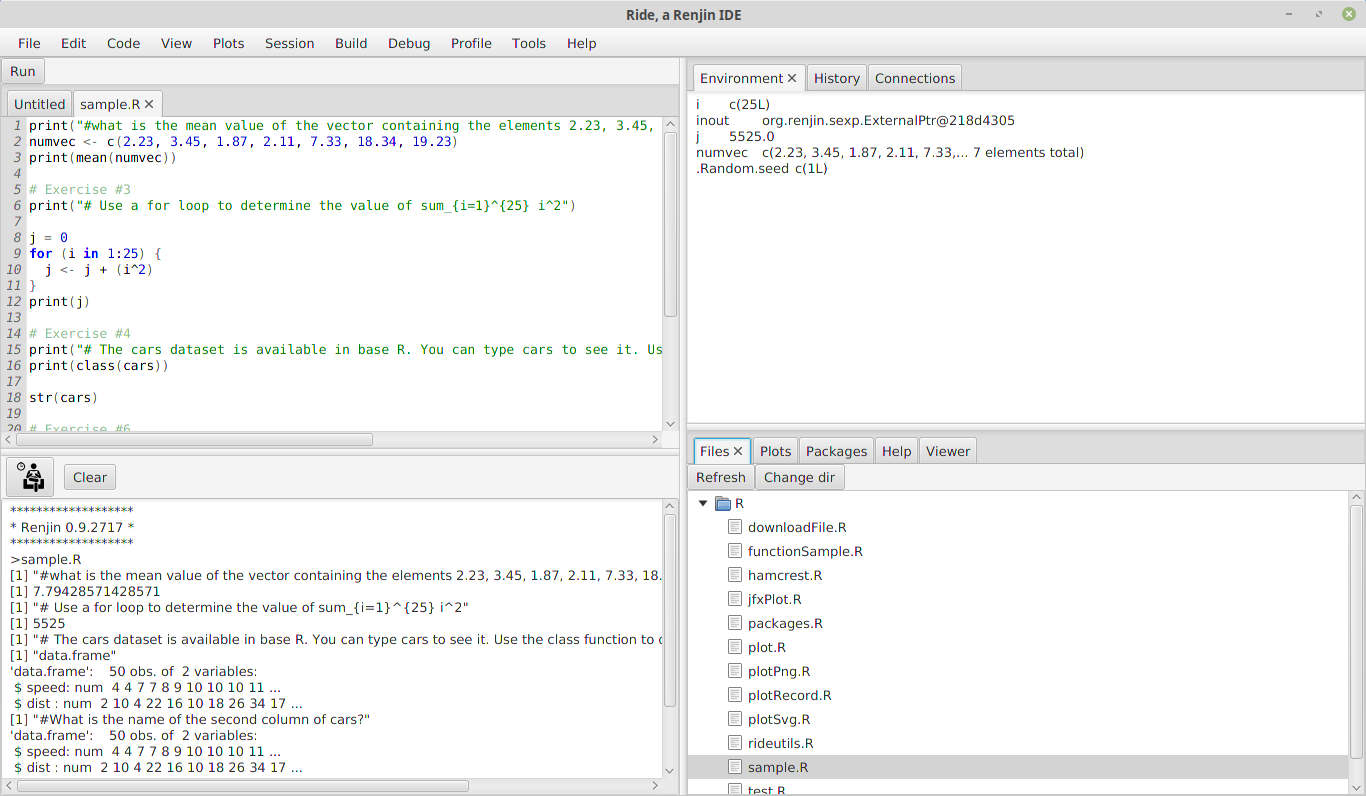Open the Help panel tab
This screenshot has width=1366, height=796.
click(x=897, y=451)
